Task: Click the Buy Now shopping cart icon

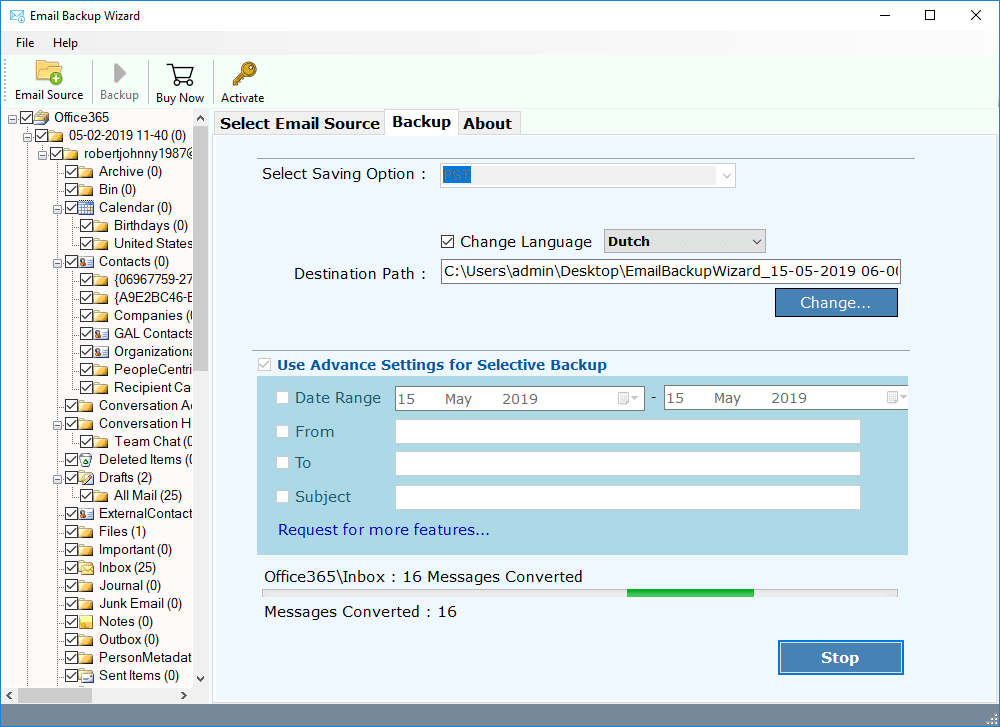Action: pyautogui.click(x=179, y=72)
